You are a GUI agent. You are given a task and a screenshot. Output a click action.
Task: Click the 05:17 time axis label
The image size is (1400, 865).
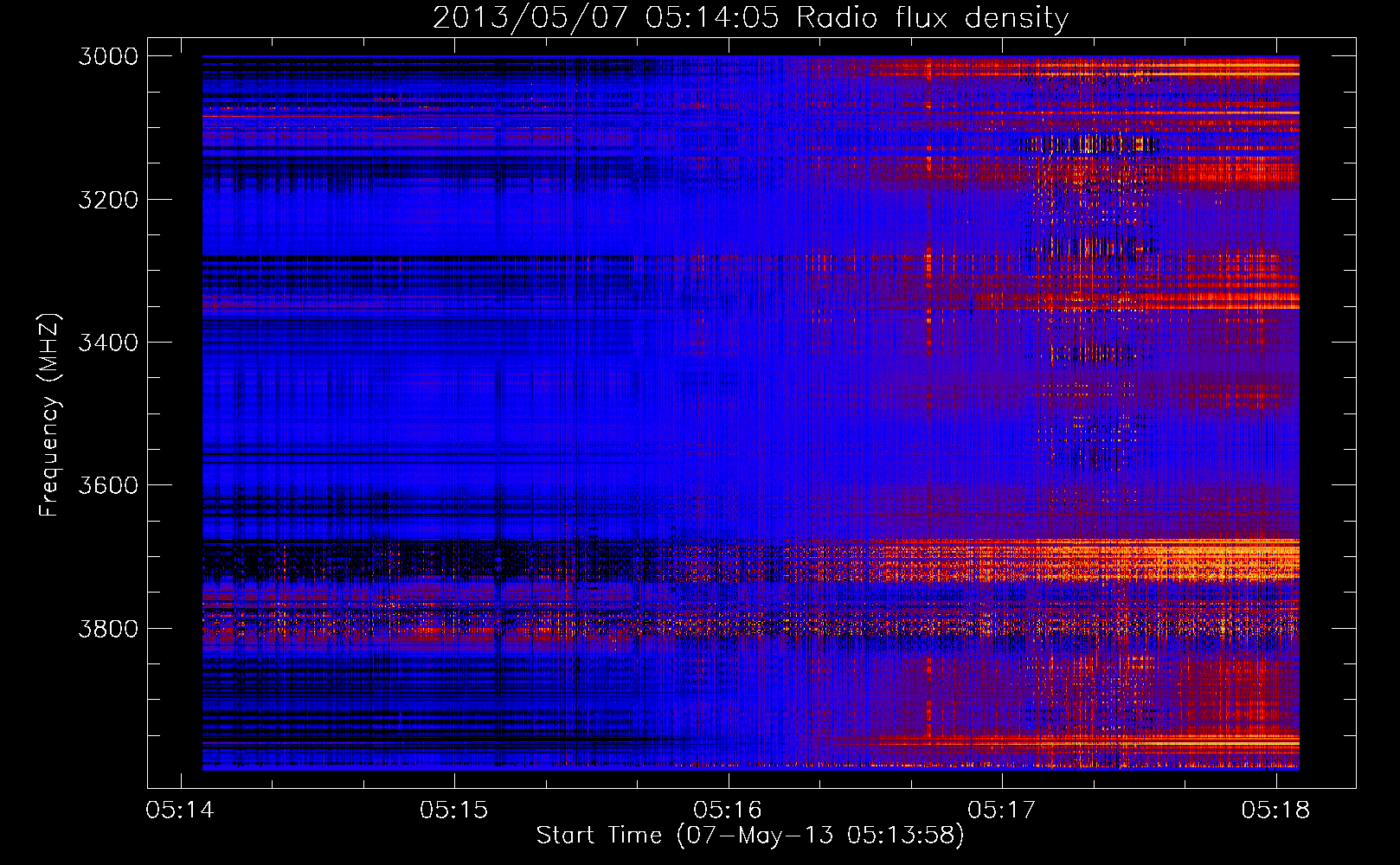pos(1001,811)
